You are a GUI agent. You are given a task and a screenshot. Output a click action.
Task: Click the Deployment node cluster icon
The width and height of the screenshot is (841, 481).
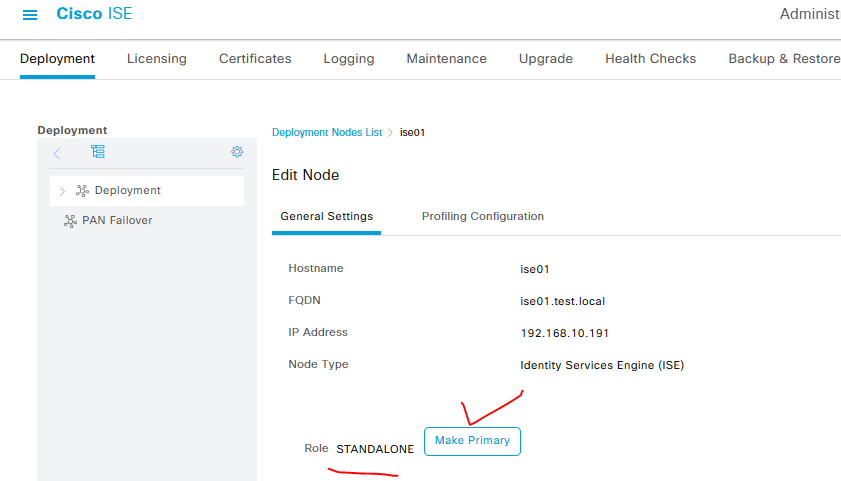[82, 190]
